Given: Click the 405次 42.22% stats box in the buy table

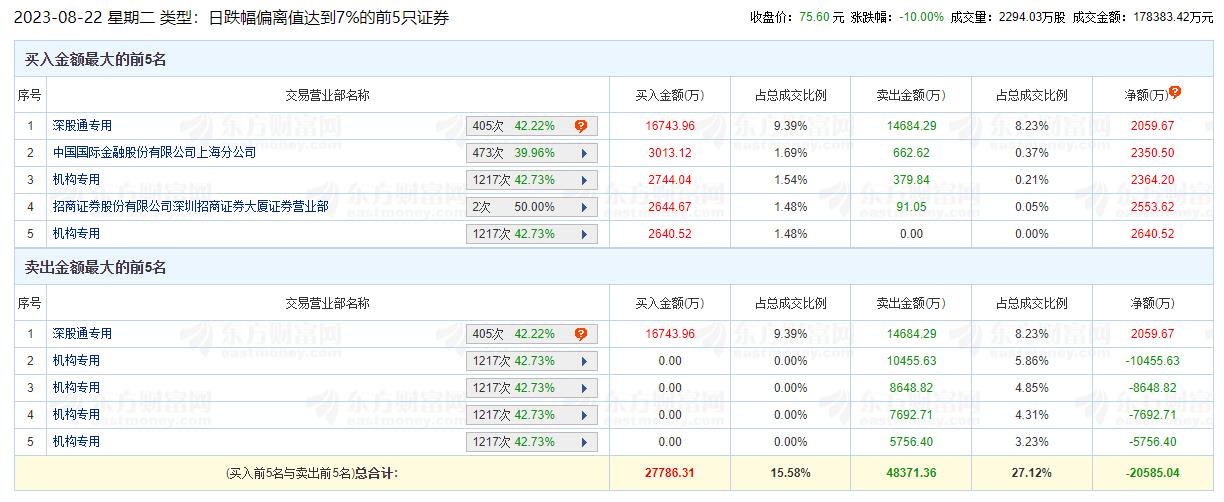Looking at the screenshot, I should (520, 126).
